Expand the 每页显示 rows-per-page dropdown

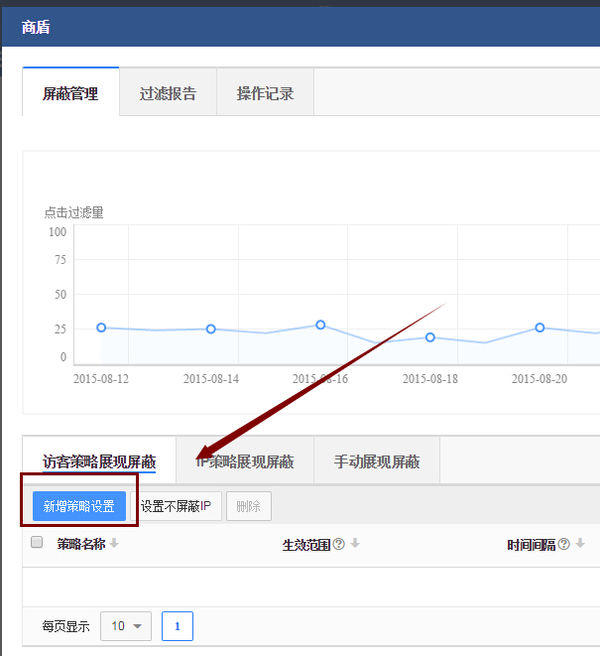[126, 626]
